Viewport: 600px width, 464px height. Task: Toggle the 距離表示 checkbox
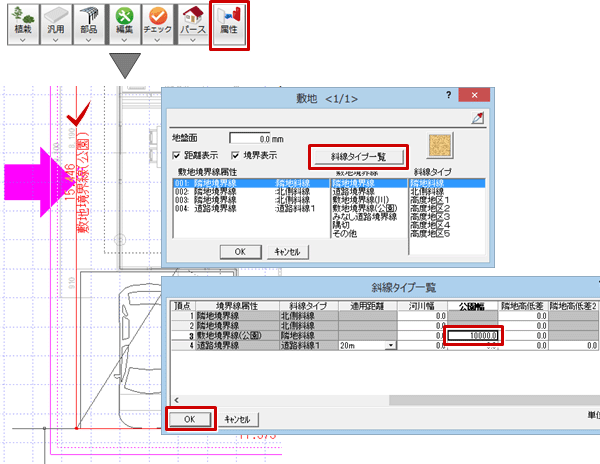(x=178, y=156)
